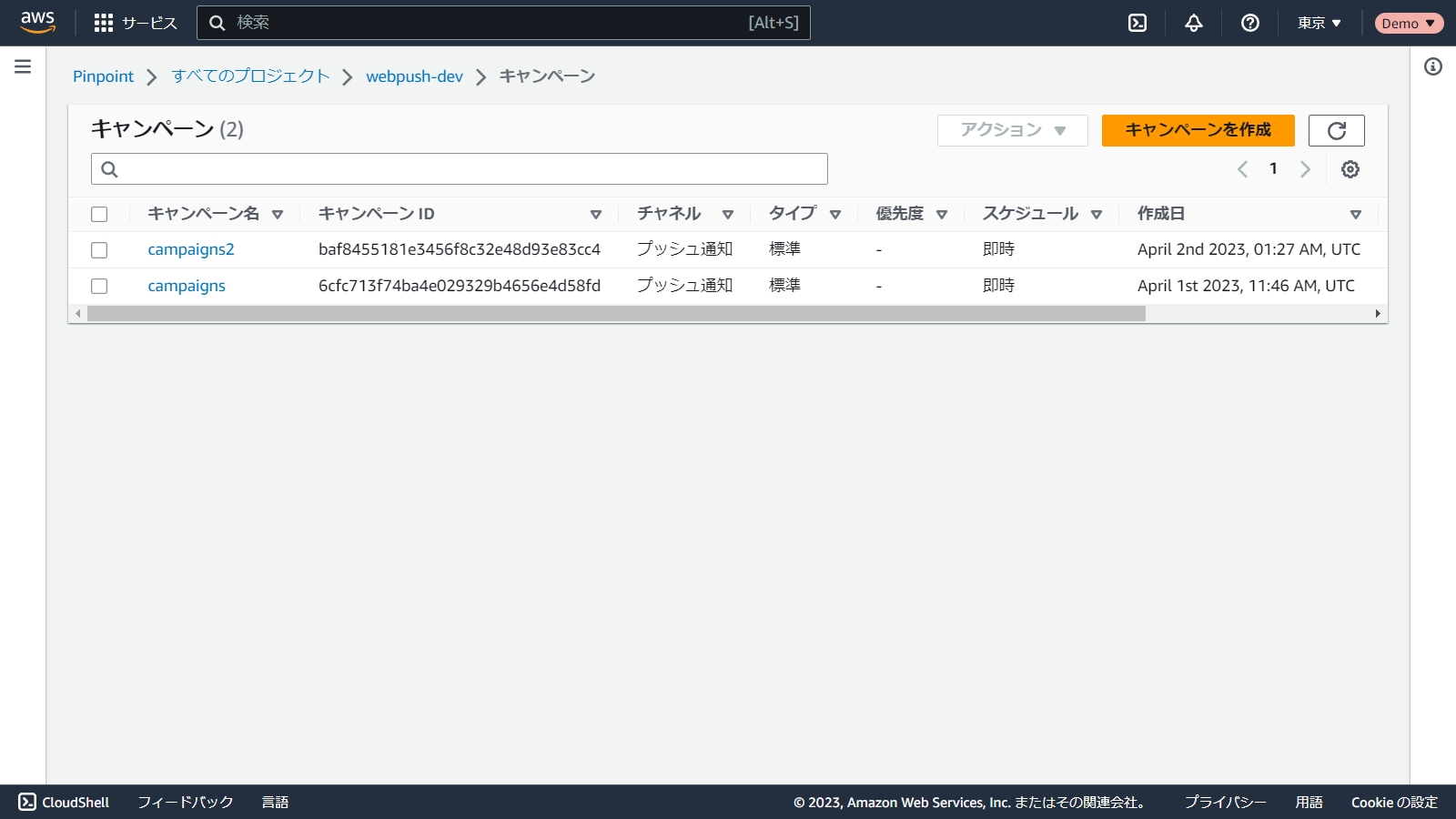The image size is (1456, 819).
Task: Tick the checkbox for campaigns row
Action: [99, 287]
